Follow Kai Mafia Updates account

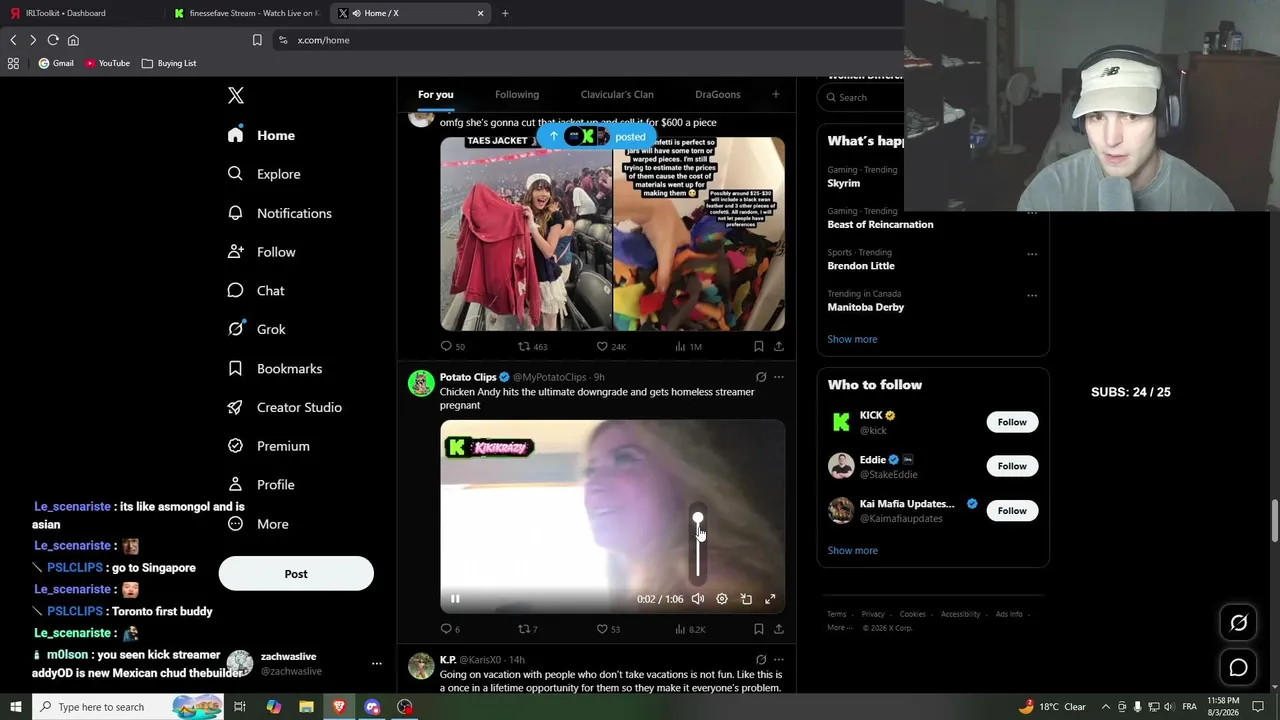[x=1012, y=511]
